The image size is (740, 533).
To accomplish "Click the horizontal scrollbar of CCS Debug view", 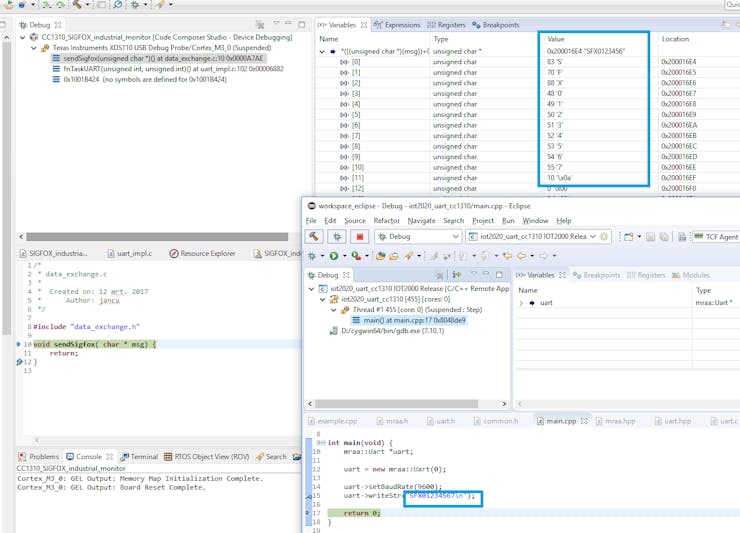I will point(157,237).
